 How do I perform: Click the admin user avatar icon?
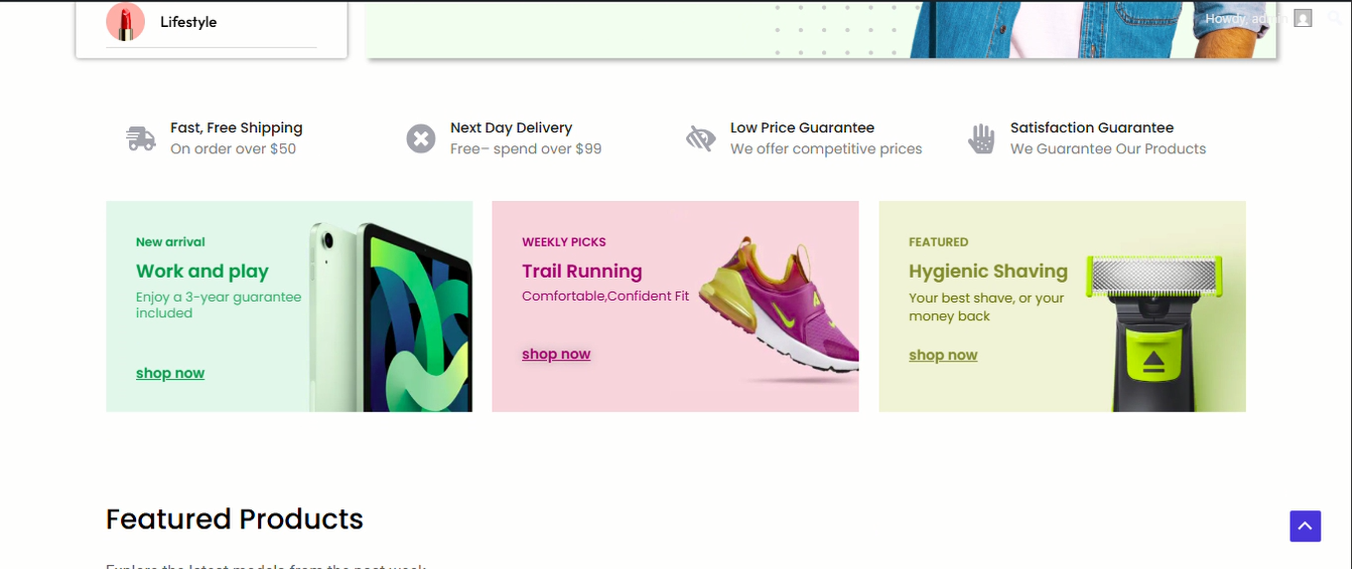click(x=1302, y=18)
